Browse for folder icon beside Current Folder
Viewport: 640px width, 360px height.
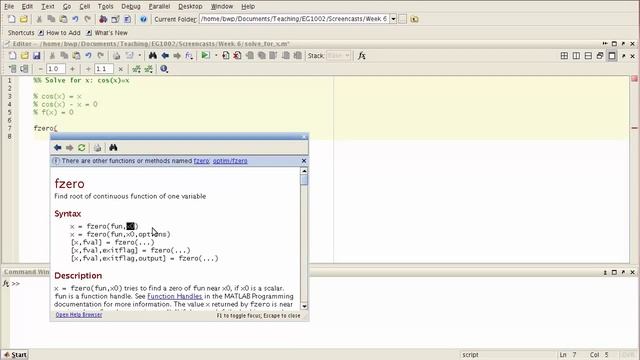[x=414, y=19]
